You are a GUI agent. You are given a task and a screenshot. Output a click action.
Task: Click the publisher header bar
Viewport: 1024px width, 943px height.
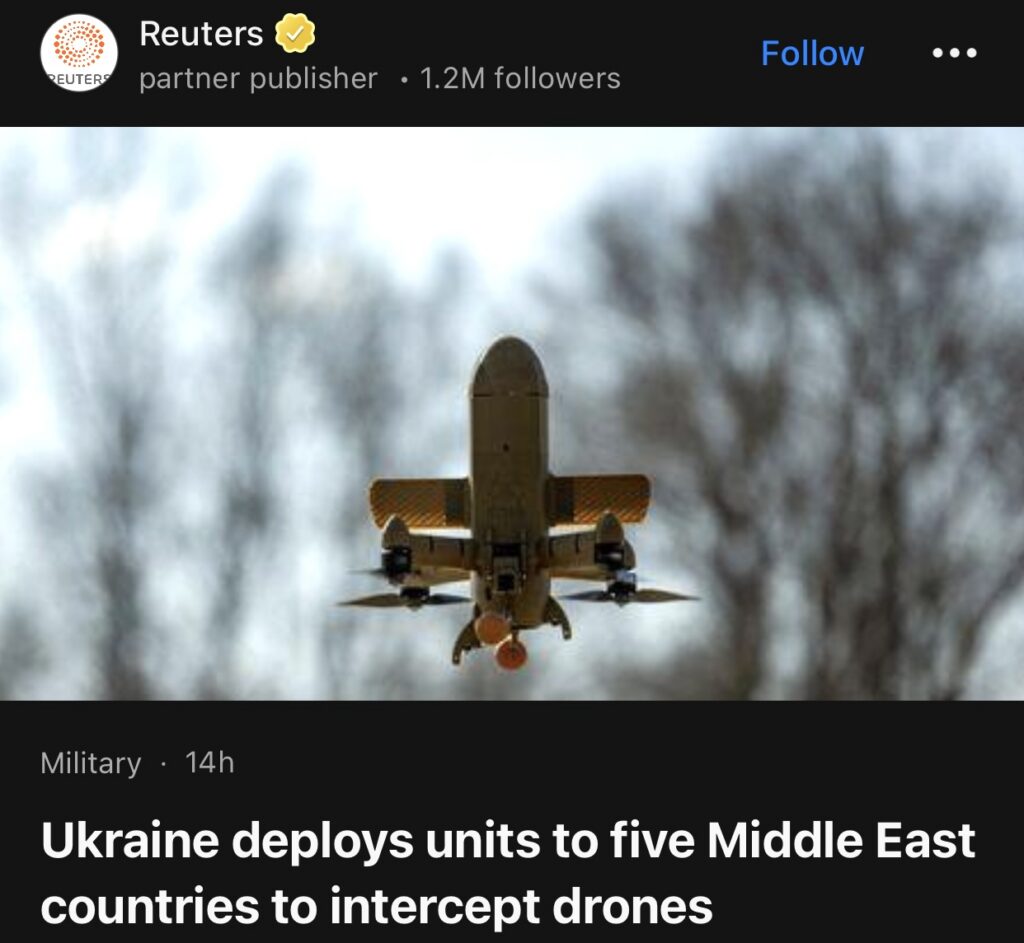pyautogui.click(x=512, y=63)
